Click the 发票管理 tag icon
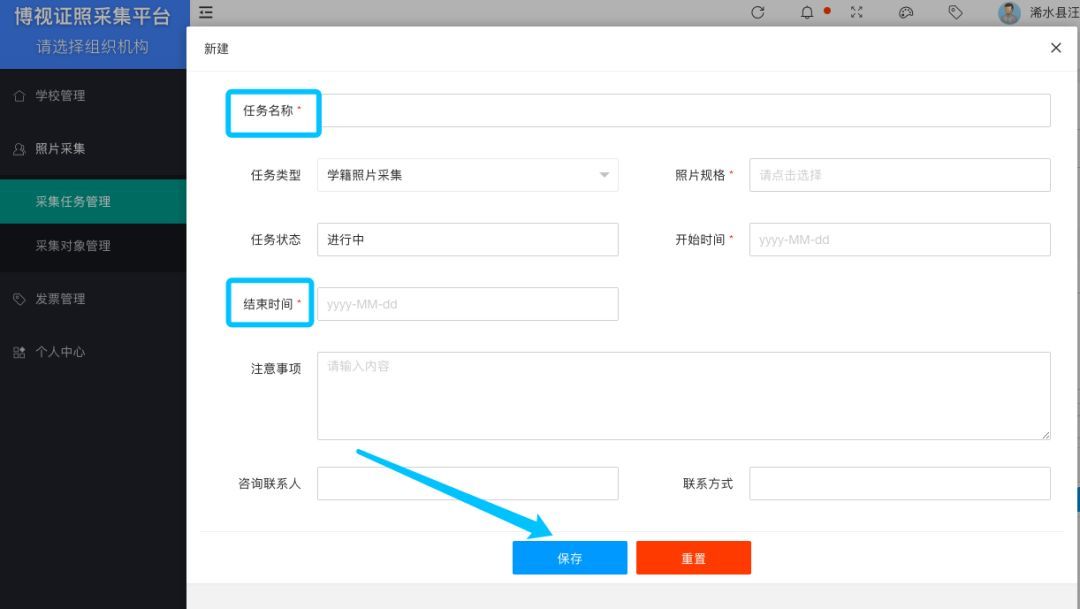This screenshot has width=1080, height=609. pos(19,299)
